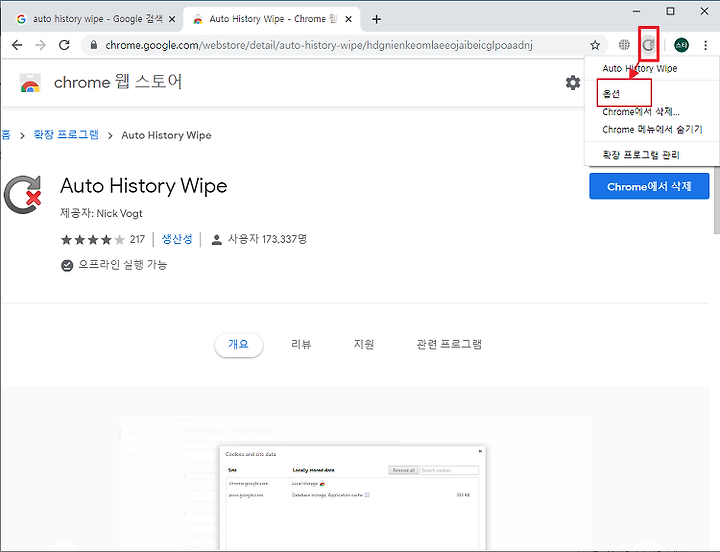Go back to the previous page
720x552 pixels.
[x=17, y=45]
